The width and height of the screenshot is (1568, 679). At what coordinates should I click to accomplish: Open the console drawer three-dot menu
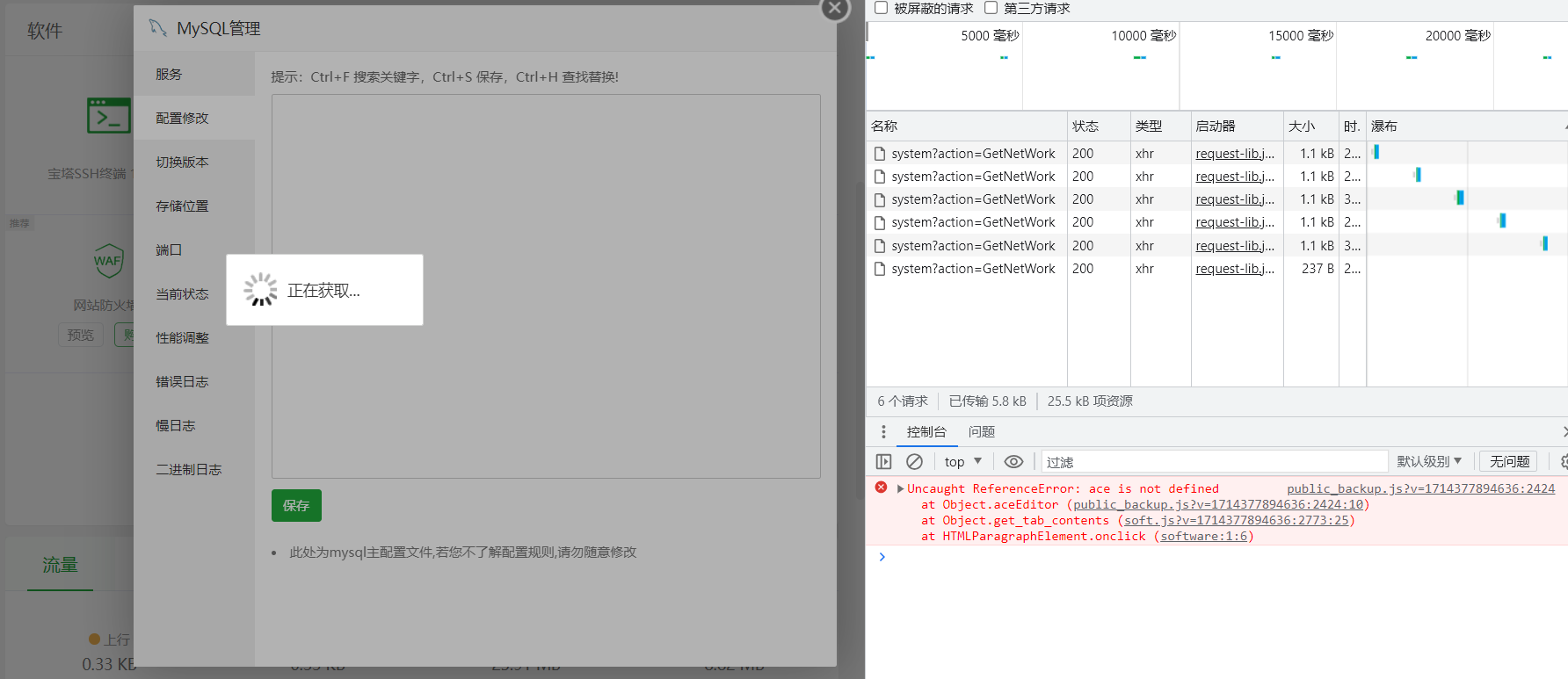coord(883,431)
